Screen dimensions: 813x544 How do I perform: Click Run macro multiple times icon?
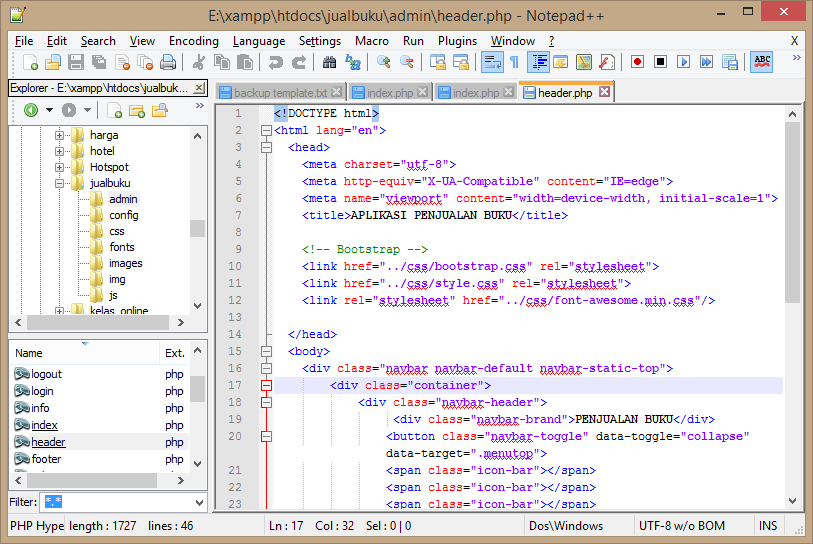point(706,62)
